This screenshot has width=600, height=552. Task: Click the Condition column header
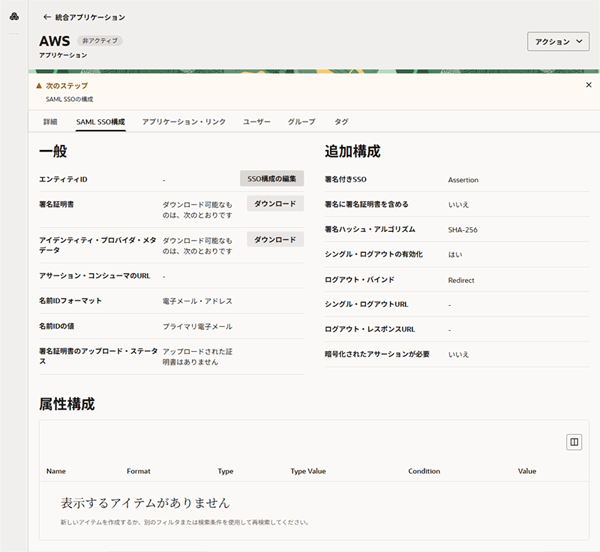[x=424, y=471]
